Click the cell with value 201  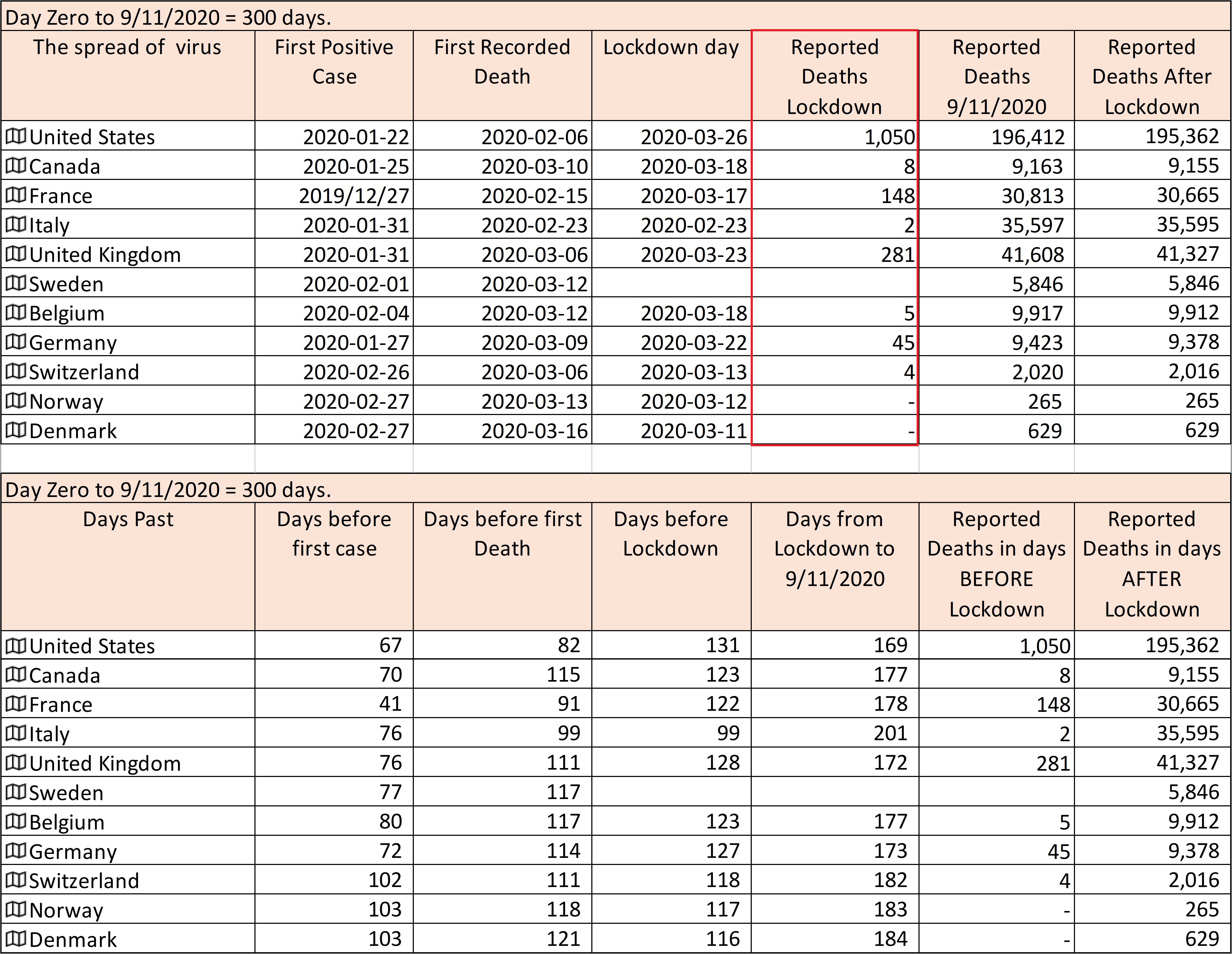click(835, 733)
